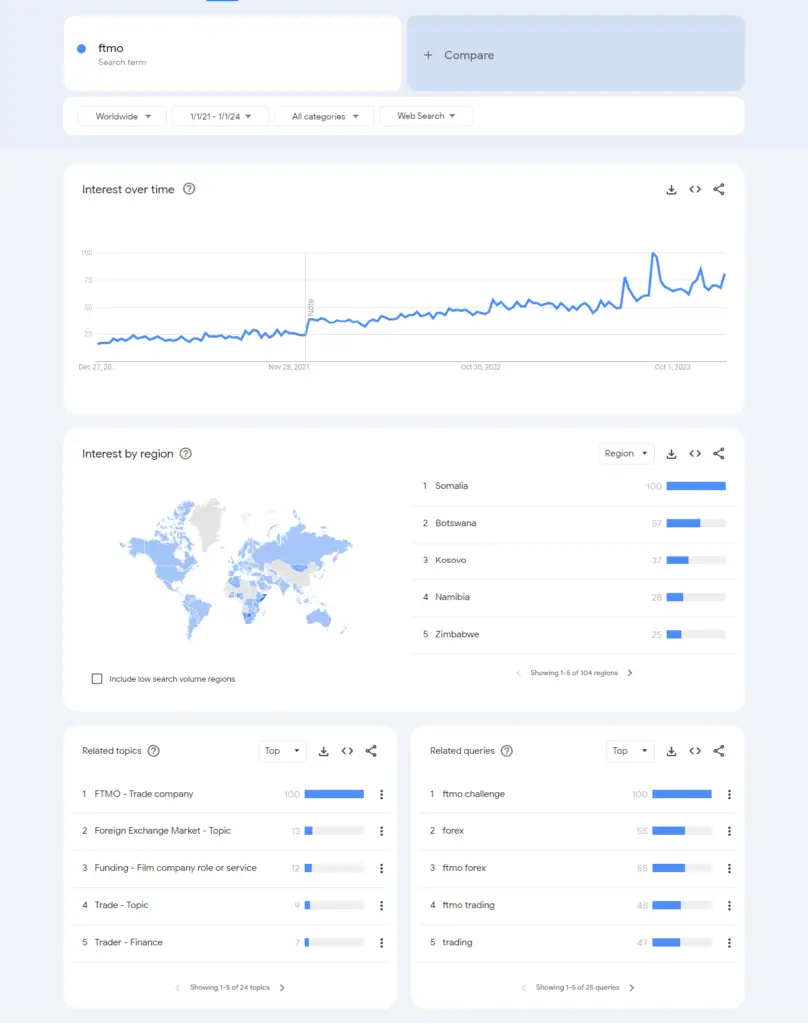Go to next page of regions
808x1024 pixels.
pos(630,673)
